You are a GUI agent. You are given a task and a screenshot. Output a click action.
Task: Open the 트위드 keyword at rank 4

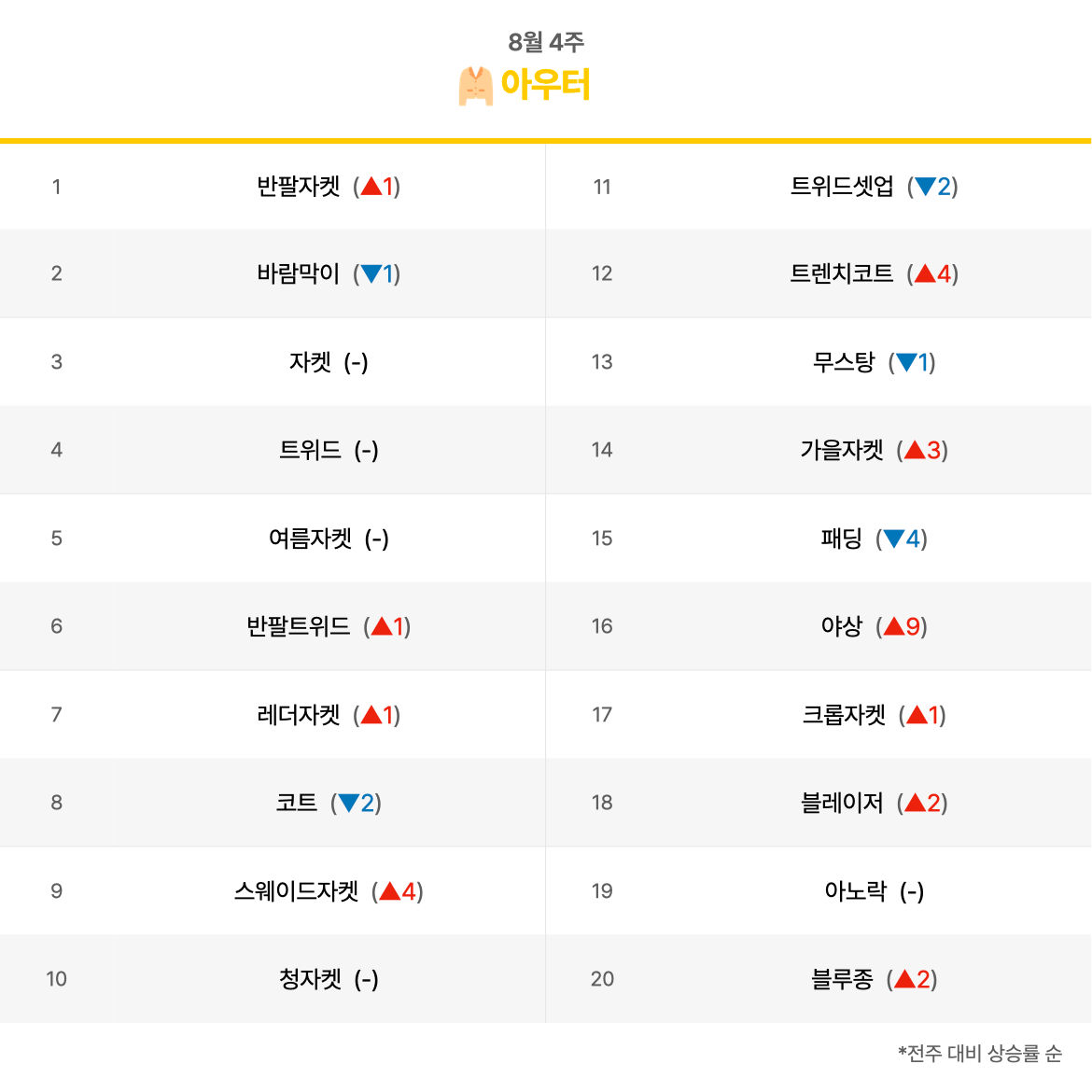[310, 450]
